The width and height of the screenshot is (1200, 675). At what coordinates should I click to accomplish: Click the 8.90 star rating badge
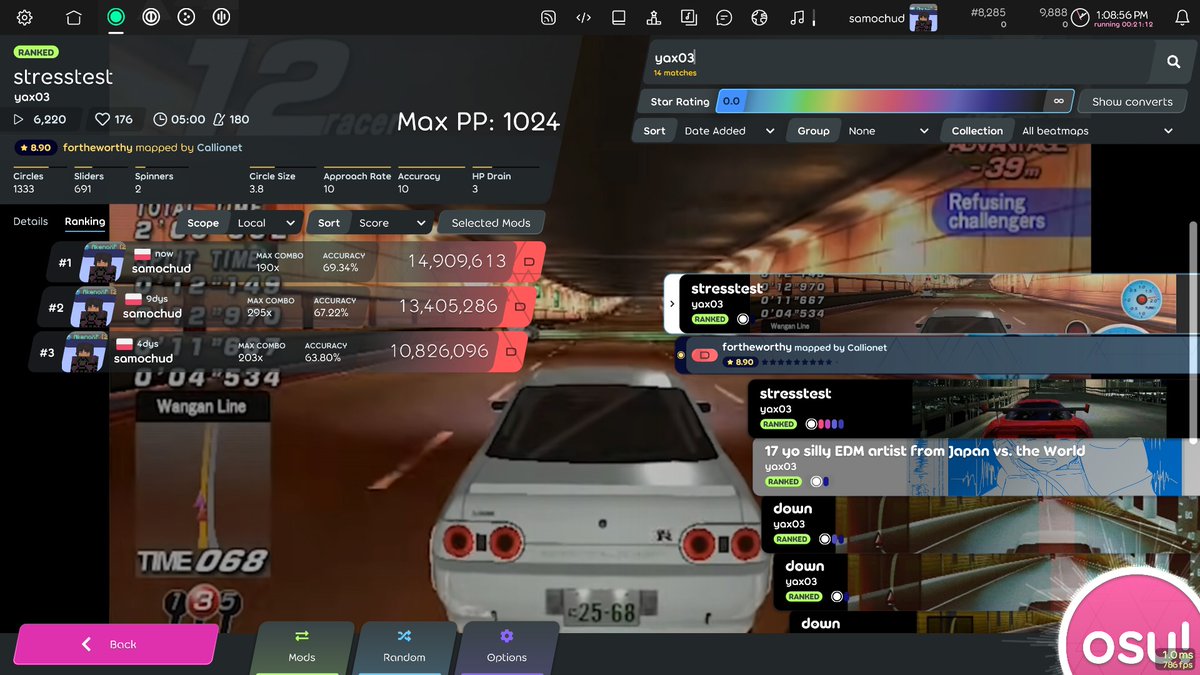tap(35, 147)
